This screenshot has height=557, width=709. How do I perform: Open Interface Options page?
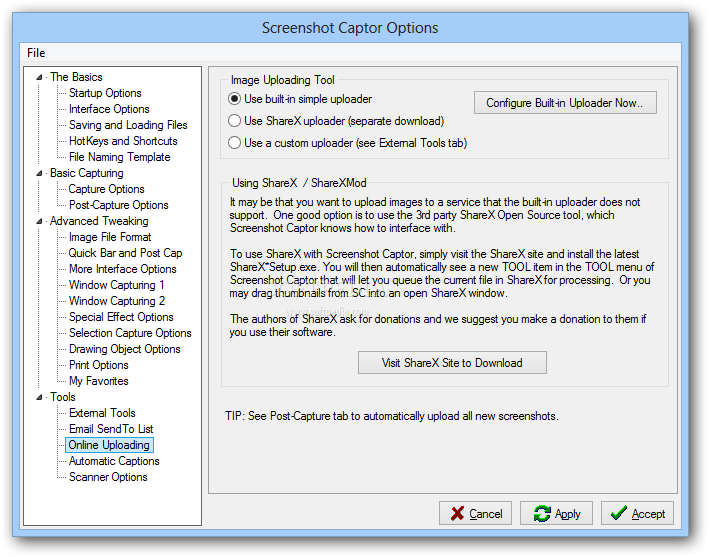pos(109,109)
